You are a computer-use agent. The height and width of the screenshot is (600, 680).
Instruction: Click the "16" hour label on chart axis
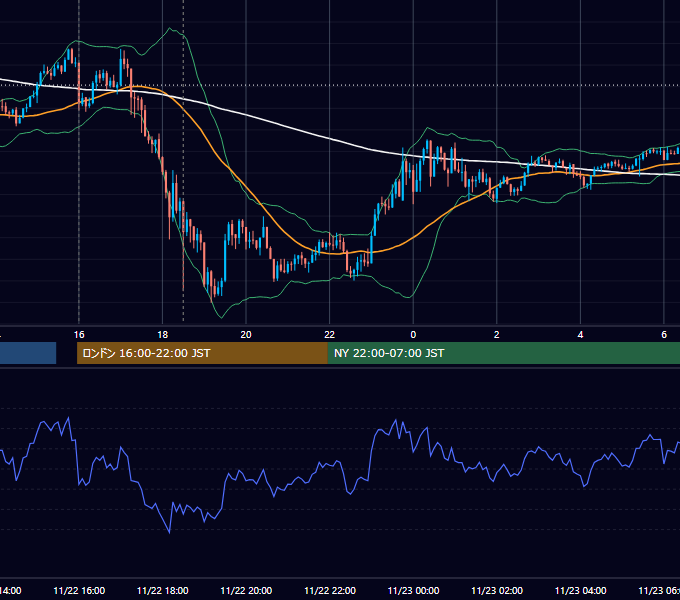[79, 335]
